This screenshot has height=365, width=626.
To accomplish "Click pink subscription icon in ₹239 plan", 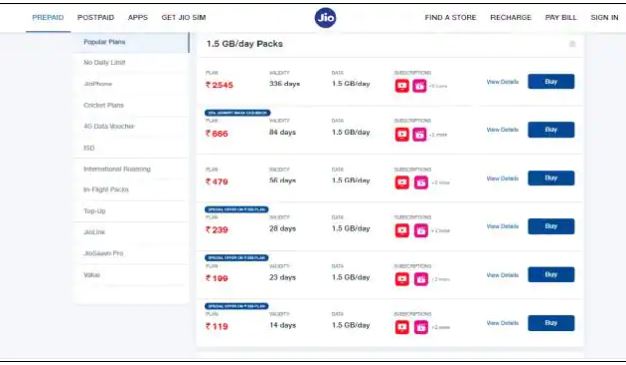I will pyautogui.click(x=420, y=230).
